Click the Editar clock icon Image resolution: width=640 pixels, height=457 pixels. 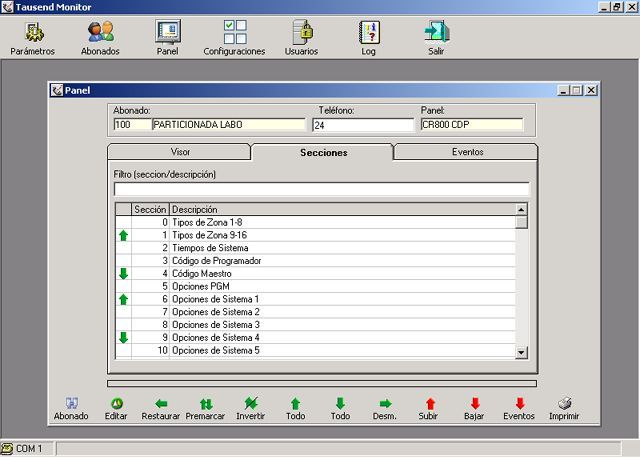[117, 404]
